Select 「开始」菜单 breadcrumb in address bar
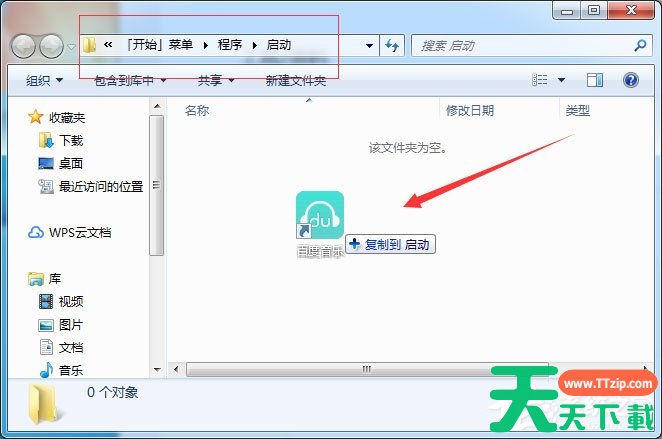Image resolution: width=662 pixels, height=439 pixels. 160,45
